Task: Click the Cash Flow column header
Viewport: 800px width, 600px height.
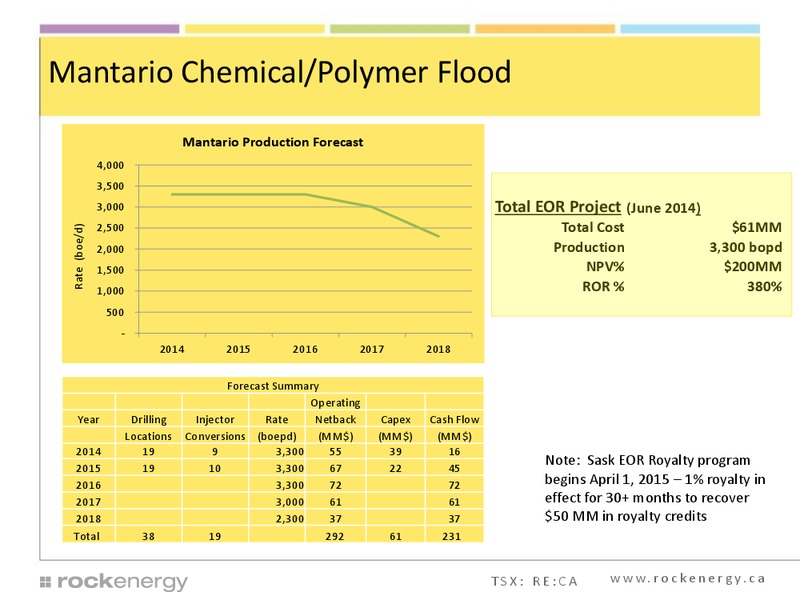Action: point(454,419)
